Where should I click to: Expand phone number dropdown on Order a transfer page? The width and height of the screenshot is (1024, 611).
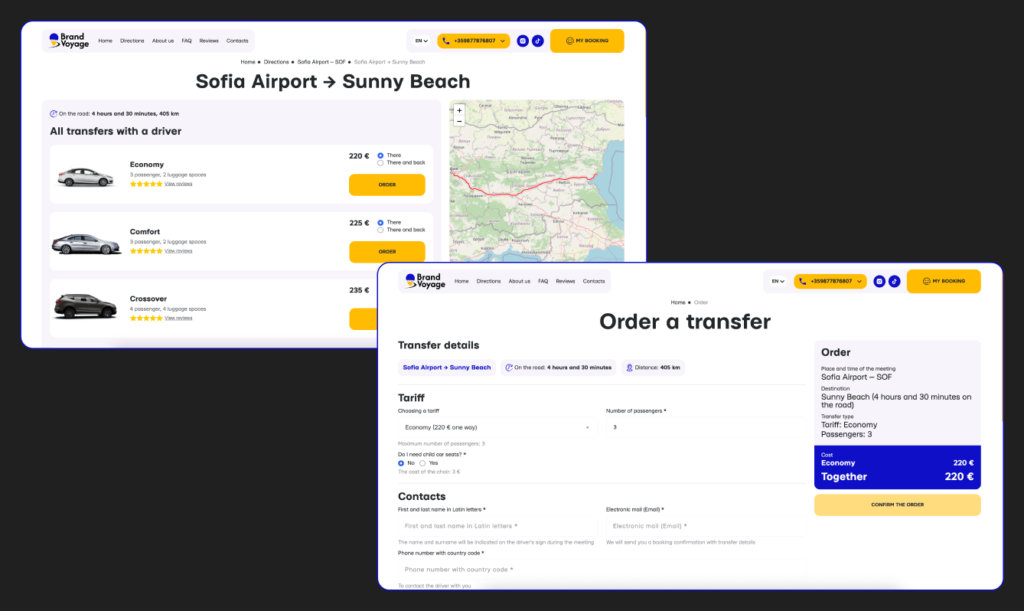coord(860,282)
